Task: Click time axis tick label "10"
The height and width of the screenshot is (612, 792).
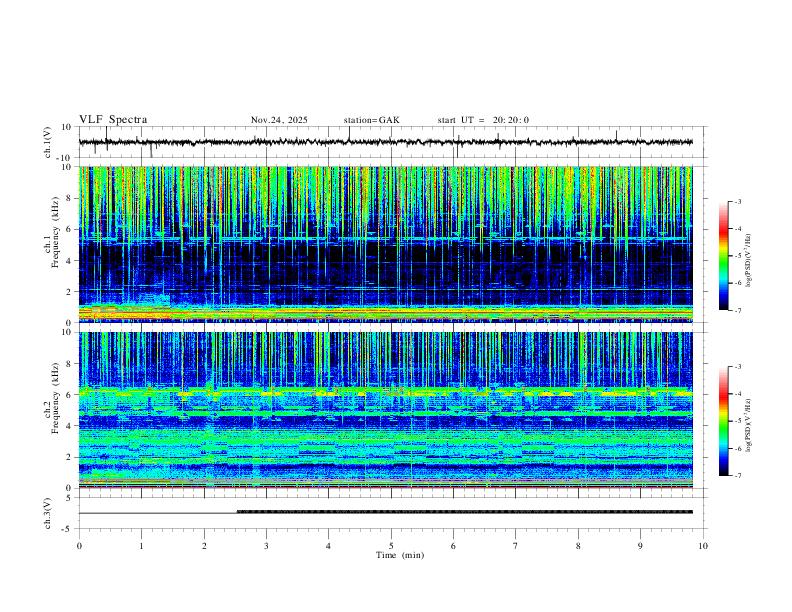Action: click(703, 546)
